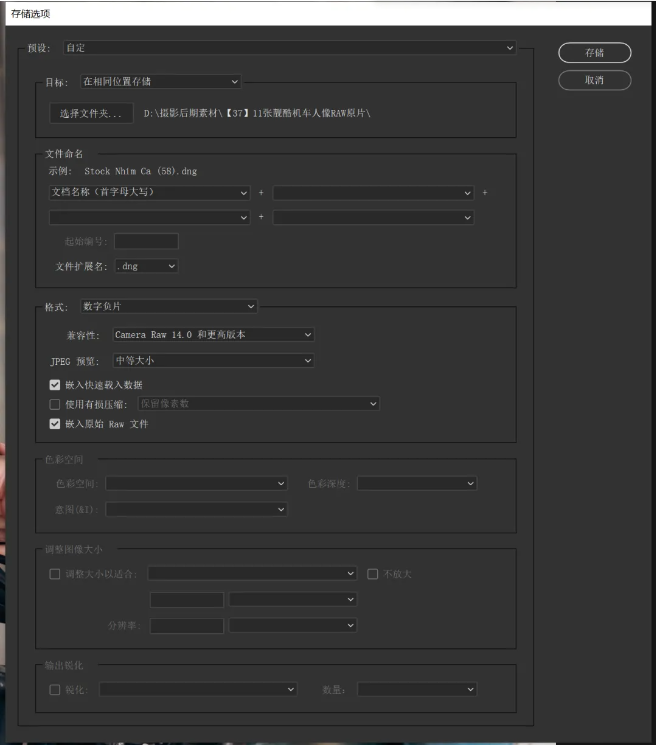The image size is (656, 745).
Task: Click the 存储 (Save) button
Action: pyautogui.click(x=594, y=53)
